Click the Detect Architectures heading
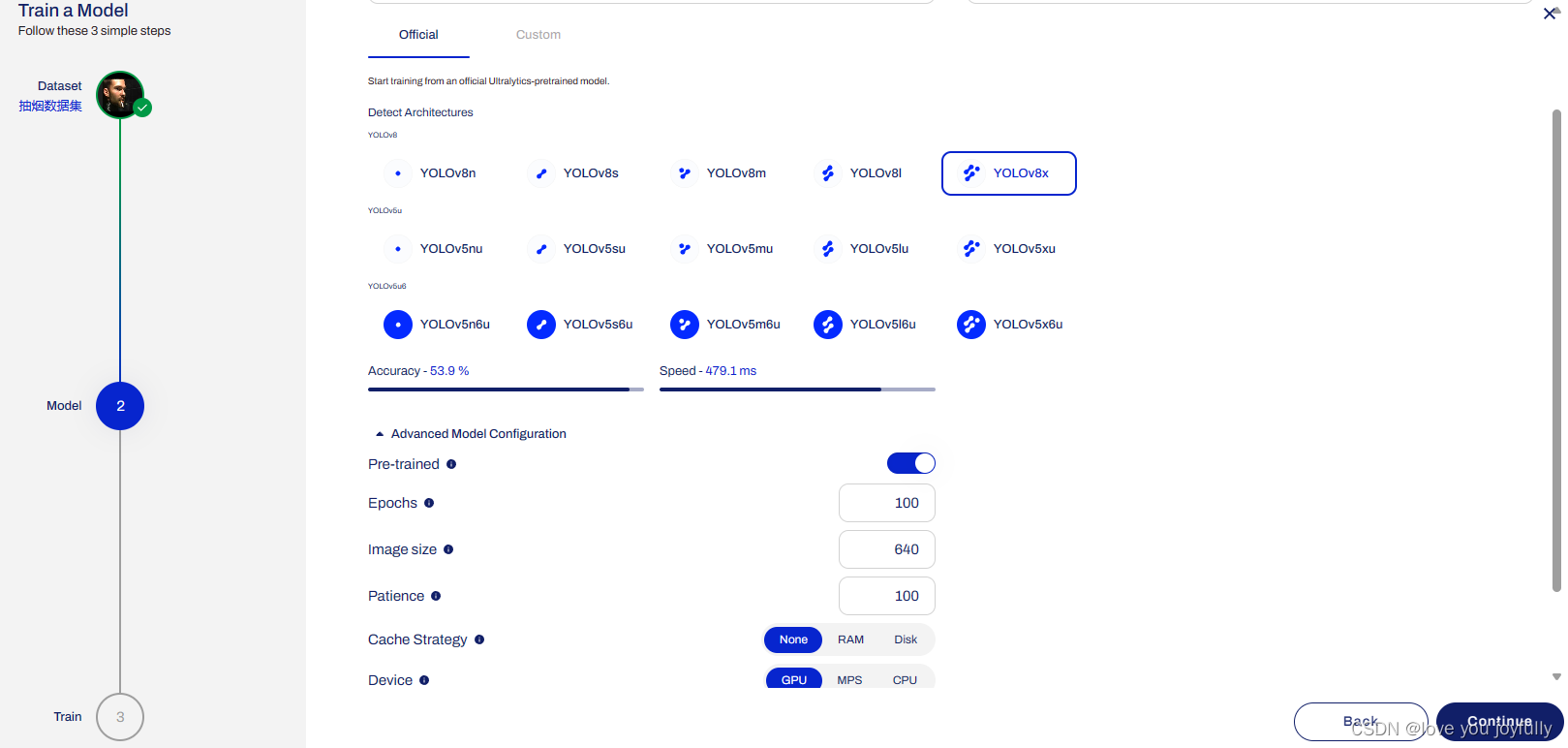The height and width of the screenshot is (748, 1568). point(420,112)
